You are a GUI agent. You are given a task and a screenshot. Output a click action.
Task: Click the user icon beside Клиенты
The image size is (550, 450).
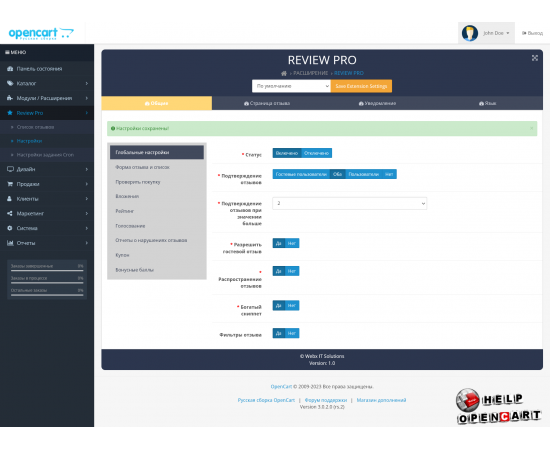pyautogui.click(x=9, y=199)
